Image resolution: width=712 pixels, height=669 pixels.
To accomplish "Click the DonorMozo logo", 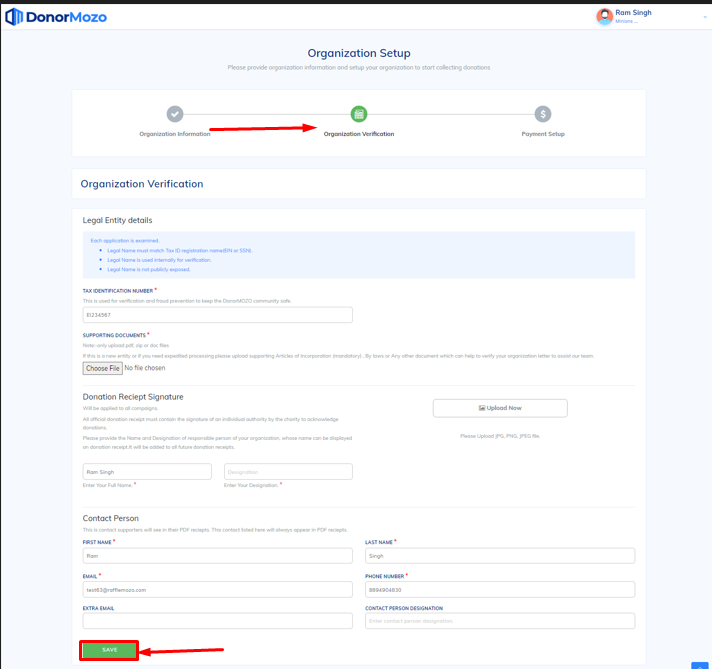I will [56, 17].
